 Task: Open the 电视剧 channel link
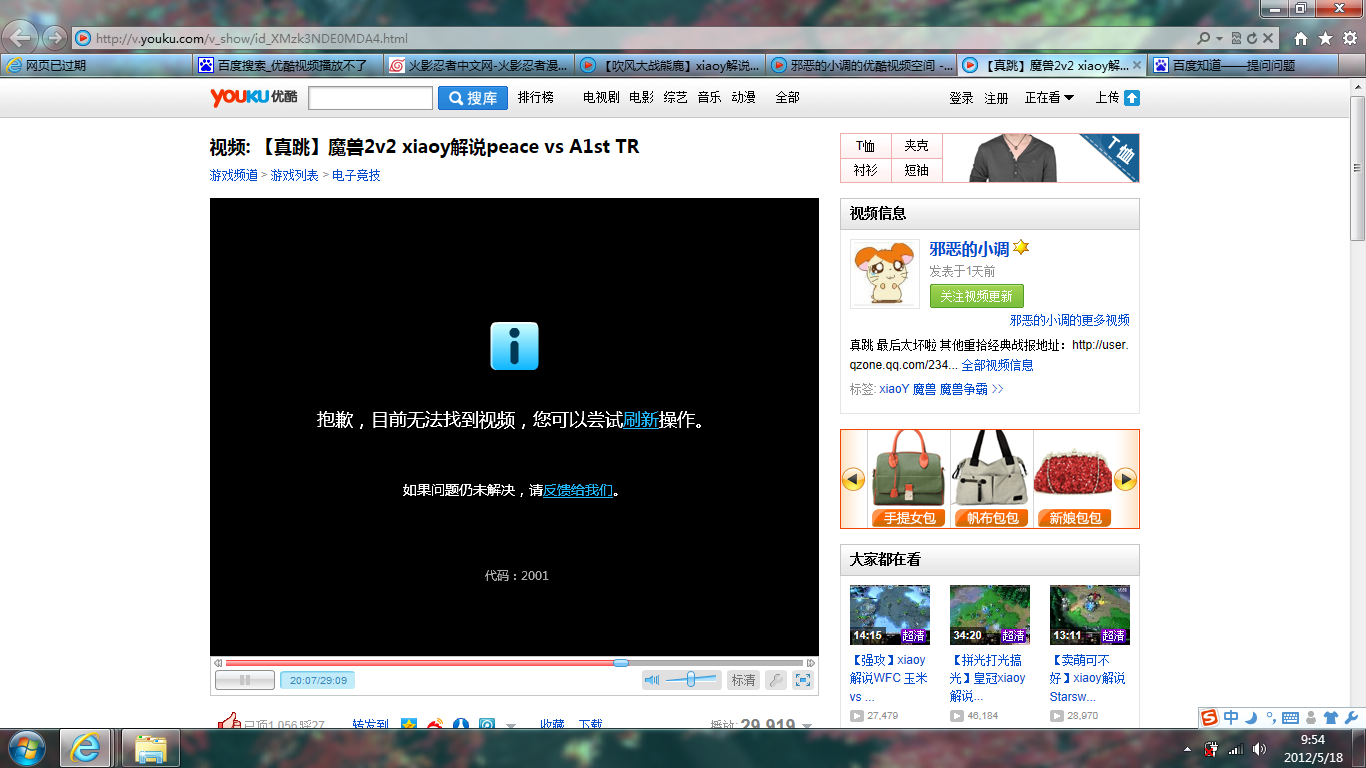601,98
